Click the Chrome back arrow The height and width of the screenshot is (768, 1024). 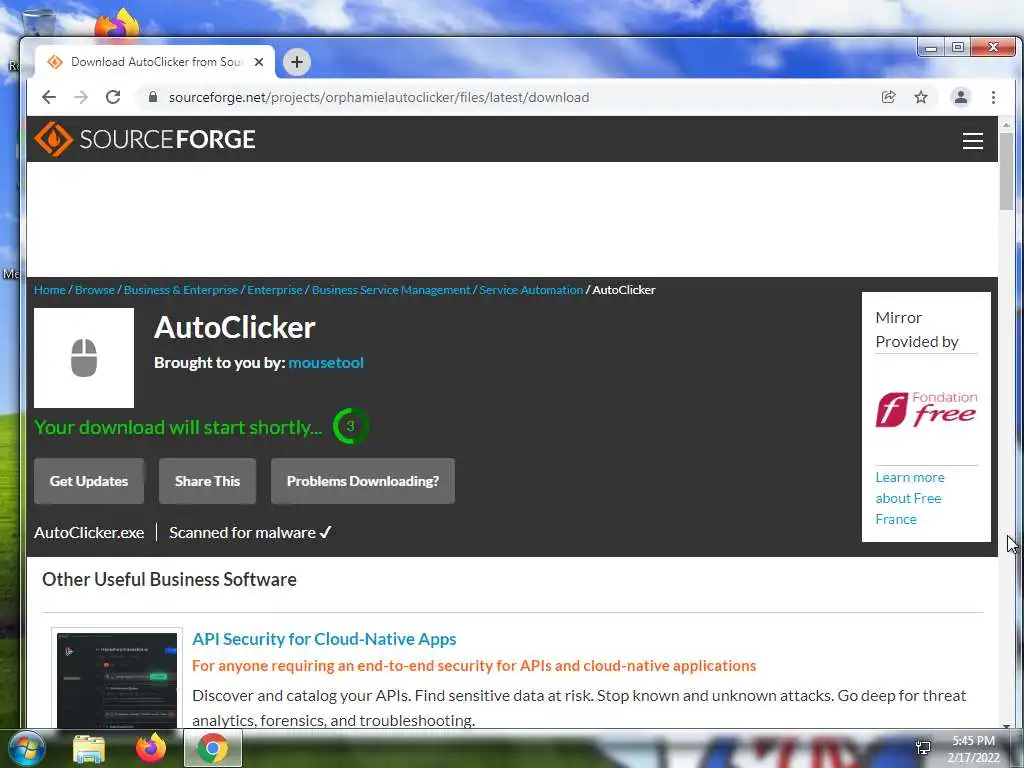(49, 97)
